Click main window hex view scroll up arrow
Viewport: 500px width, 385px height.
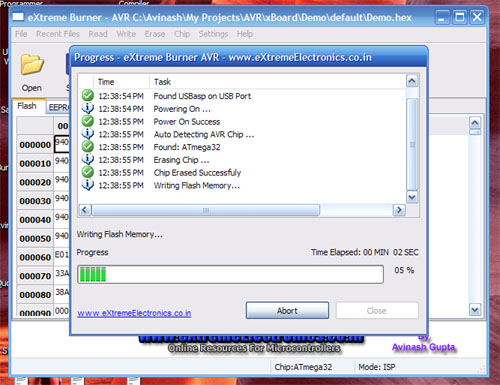point(475,123)
